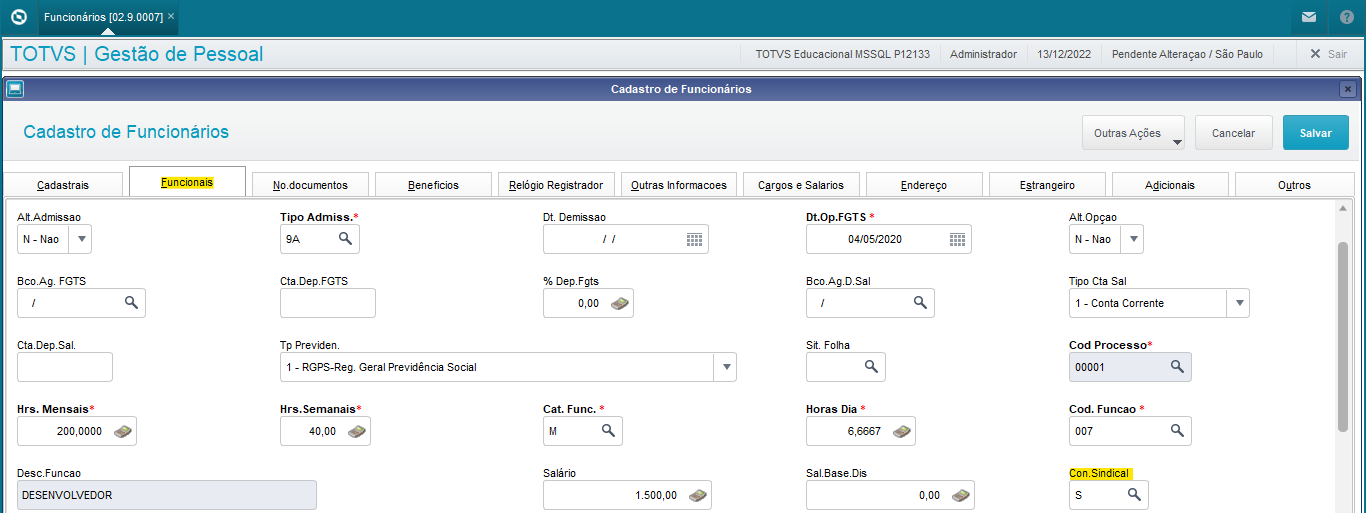Open the help question mark icon
This screenshot has height=513, width=1366.
point(1347,17)
